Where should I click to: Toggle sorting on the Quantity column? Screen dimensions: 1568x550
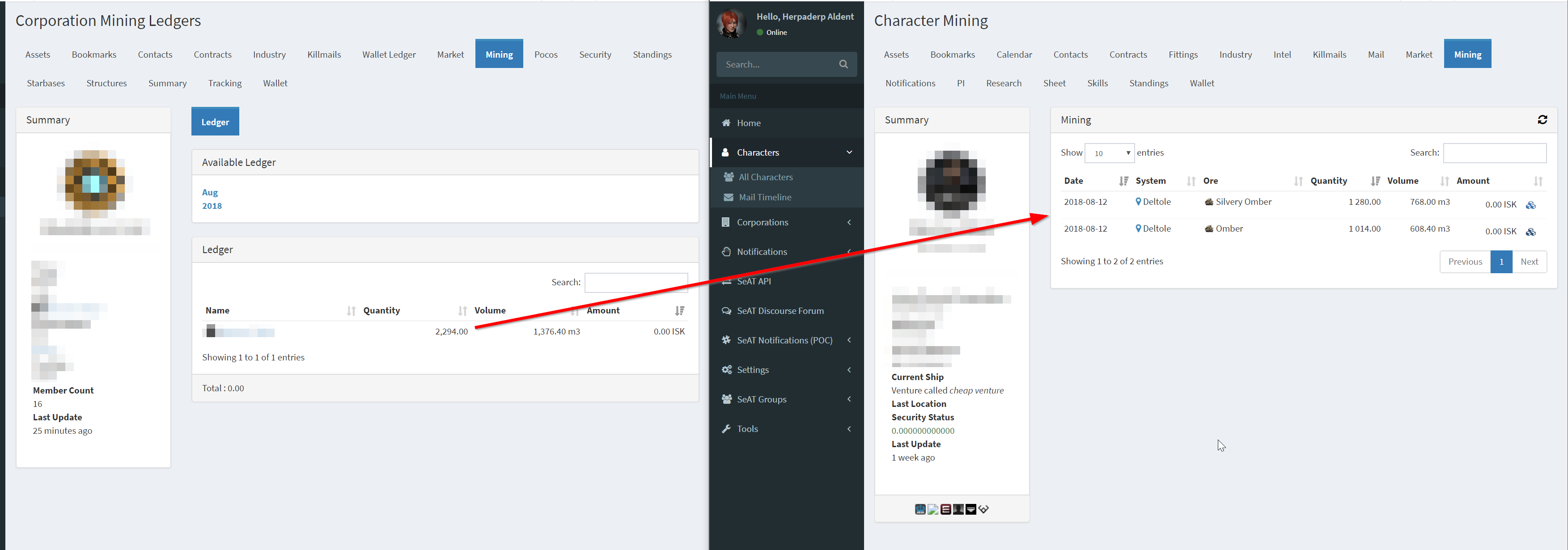point(1329,181)
